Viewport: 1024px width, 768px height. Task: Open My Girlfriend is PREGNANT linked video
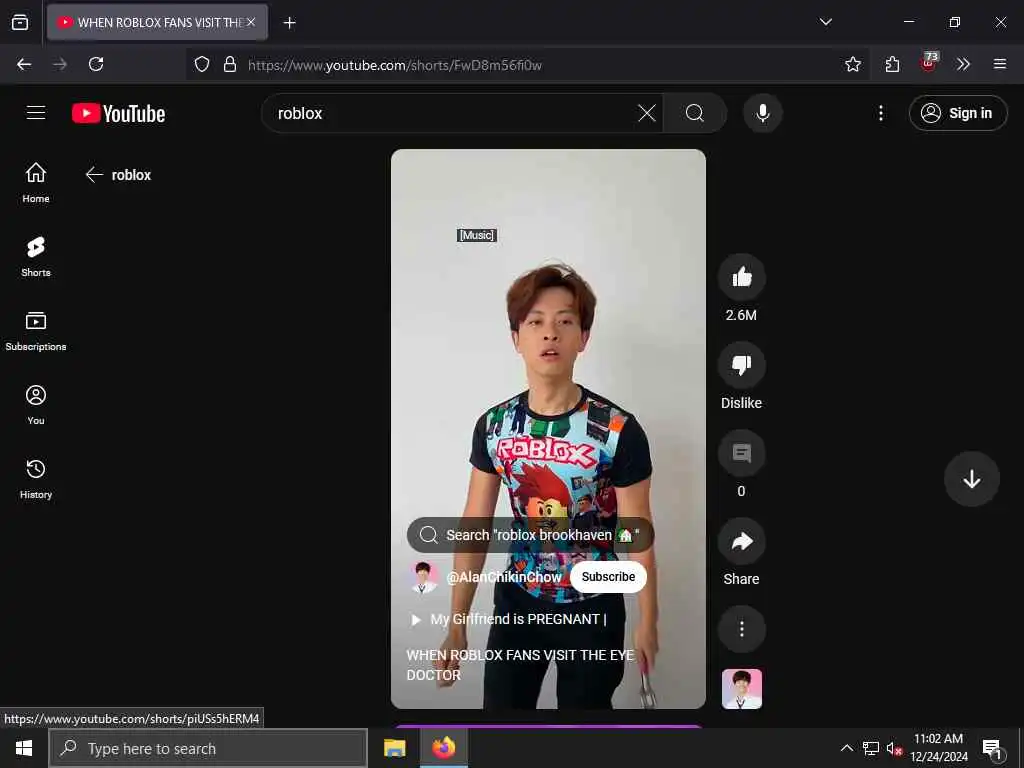508,619
